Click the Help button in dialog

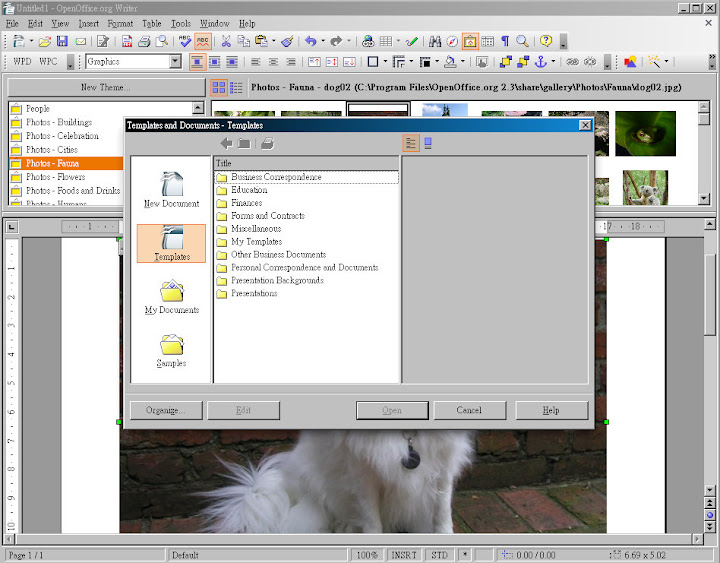551,410
